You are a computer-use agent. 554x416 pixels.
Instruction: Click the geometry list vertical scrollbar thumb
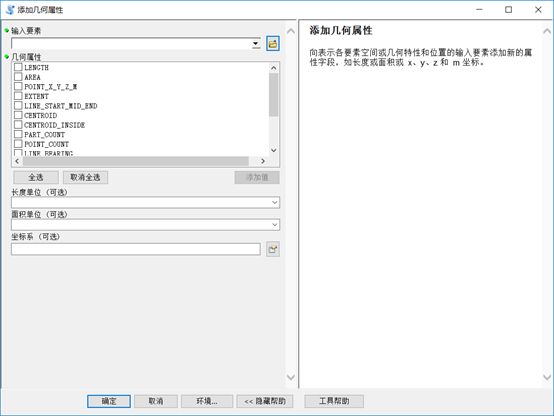point(273,95)
